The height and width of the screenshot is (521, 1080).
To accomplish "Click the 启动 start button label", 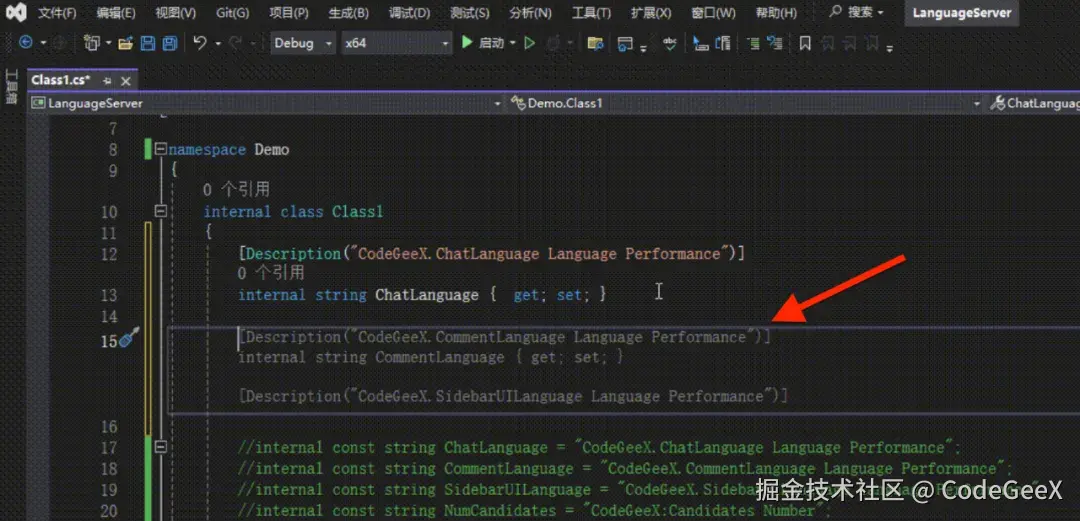I will pos(491,43).
